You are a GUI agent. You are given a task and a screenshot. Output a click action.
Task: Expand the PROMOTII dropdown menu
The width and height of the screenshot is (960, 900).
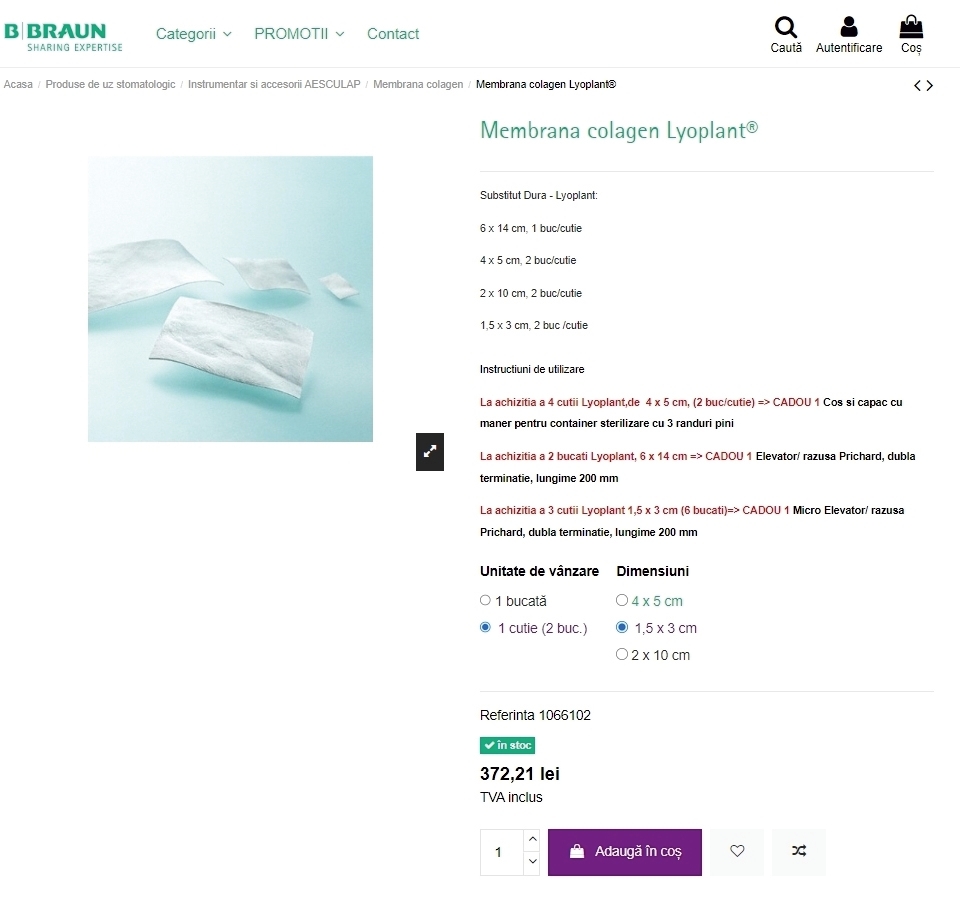pos(299,34)
